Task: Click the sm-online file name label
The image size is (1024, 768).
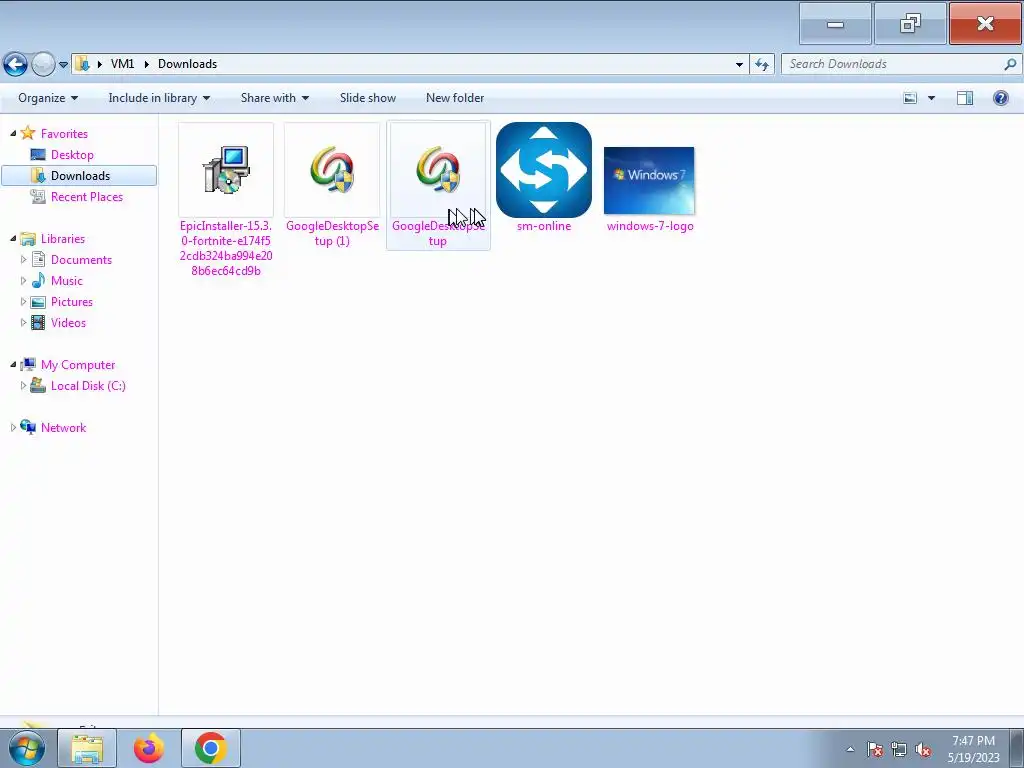Action: (544, 226)
